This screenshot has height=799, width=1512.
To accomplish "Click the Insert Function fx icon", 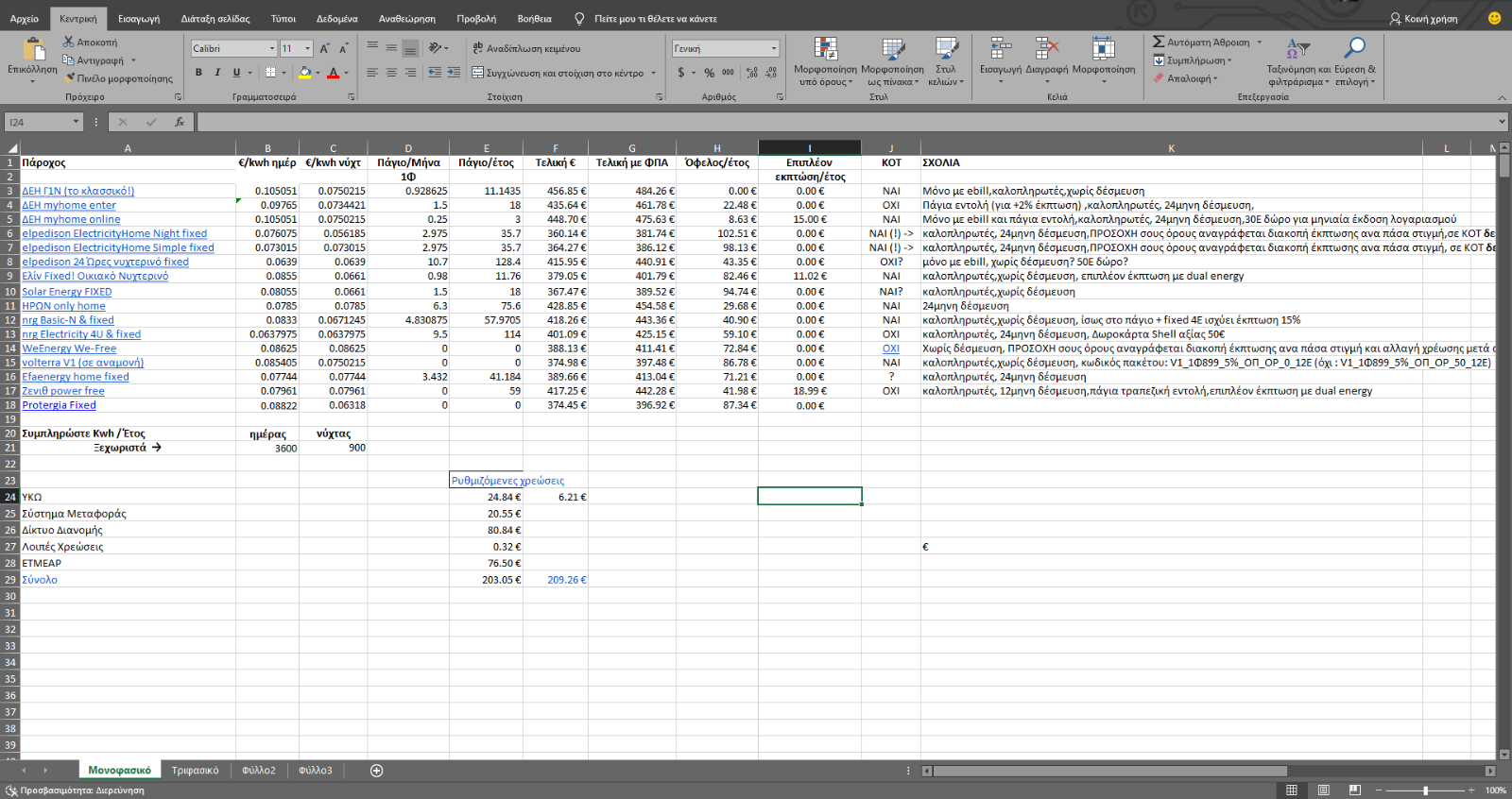I will click(180, 122).
